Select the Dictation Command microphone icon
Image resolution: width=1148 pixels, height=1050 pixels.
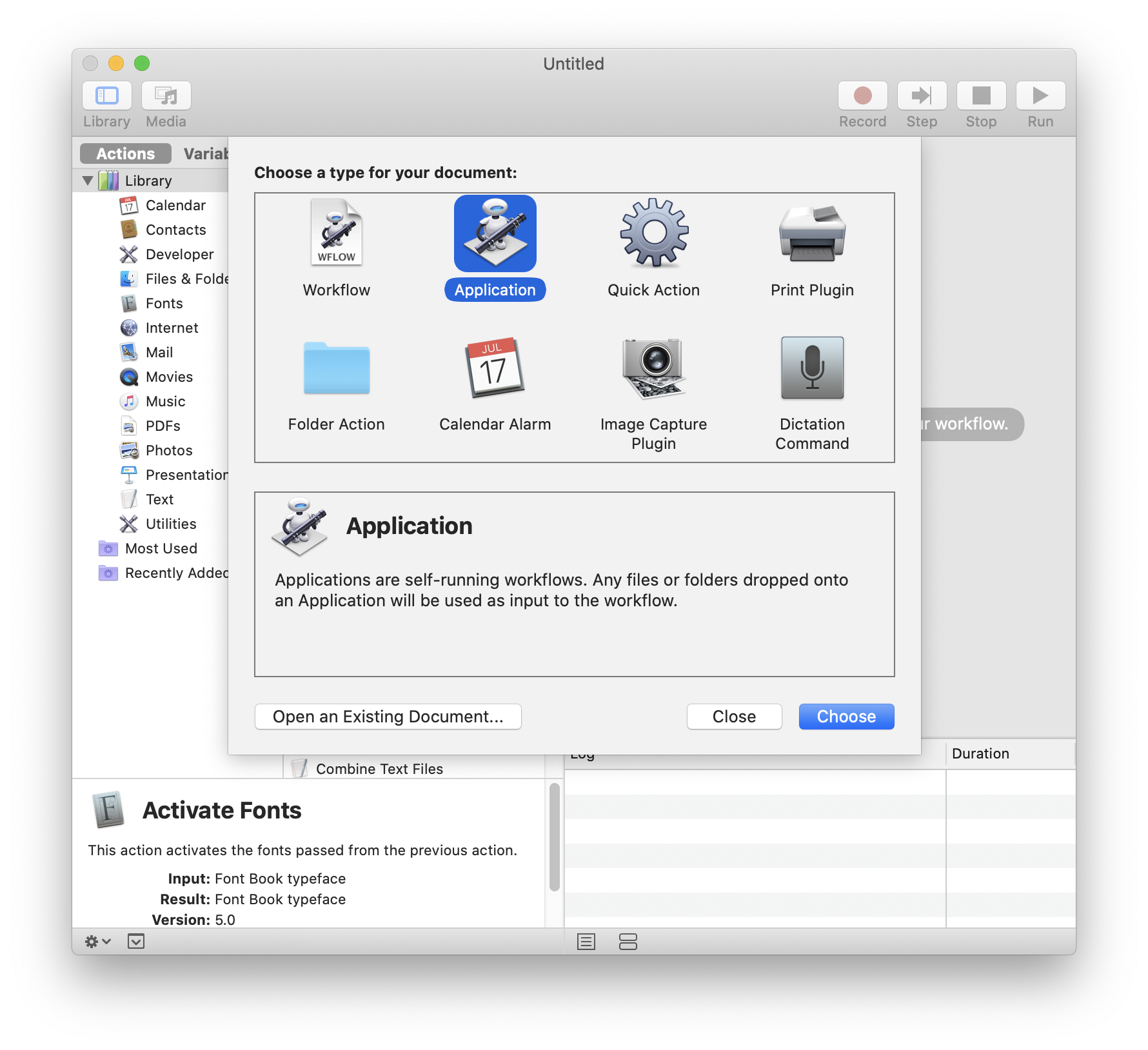tap(812, 368)
